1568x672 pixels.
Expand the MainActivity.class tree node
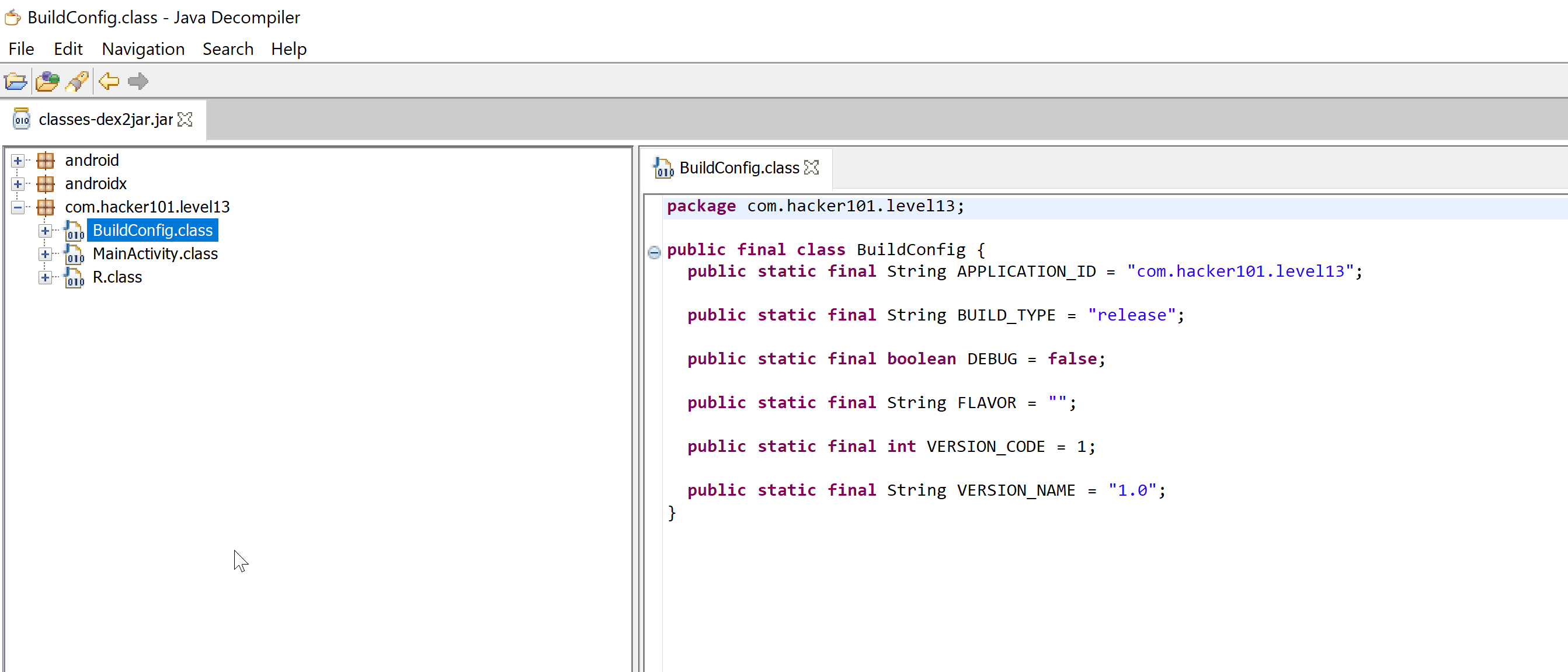(x=45, y=255)
